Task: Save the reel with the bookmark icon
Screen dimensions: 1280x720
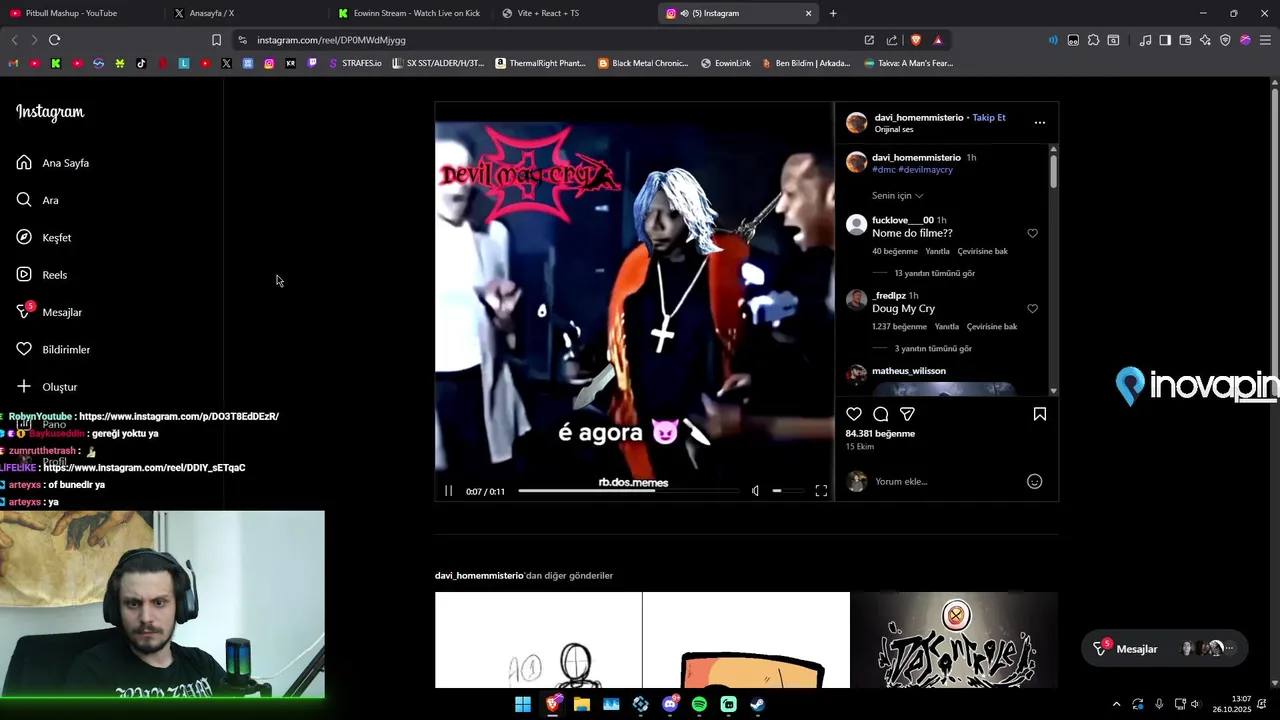Action: (1040, 414)
